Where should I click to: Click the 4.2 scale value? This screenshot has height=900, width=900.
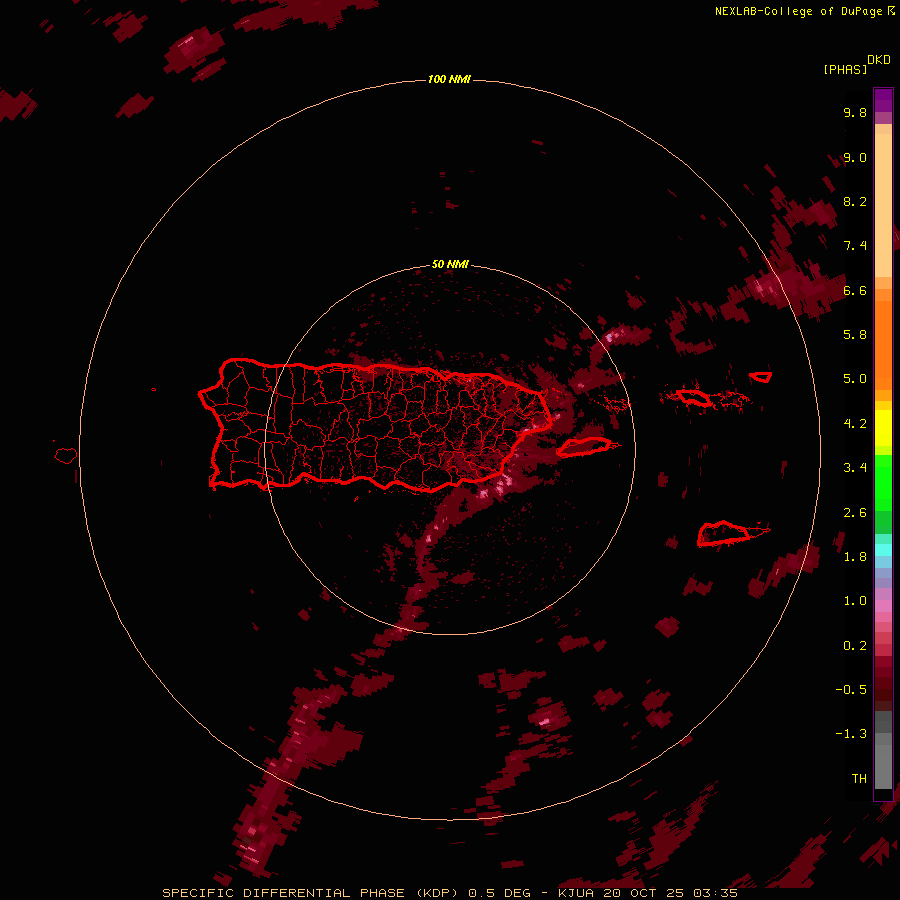click(x=855, y=424)
